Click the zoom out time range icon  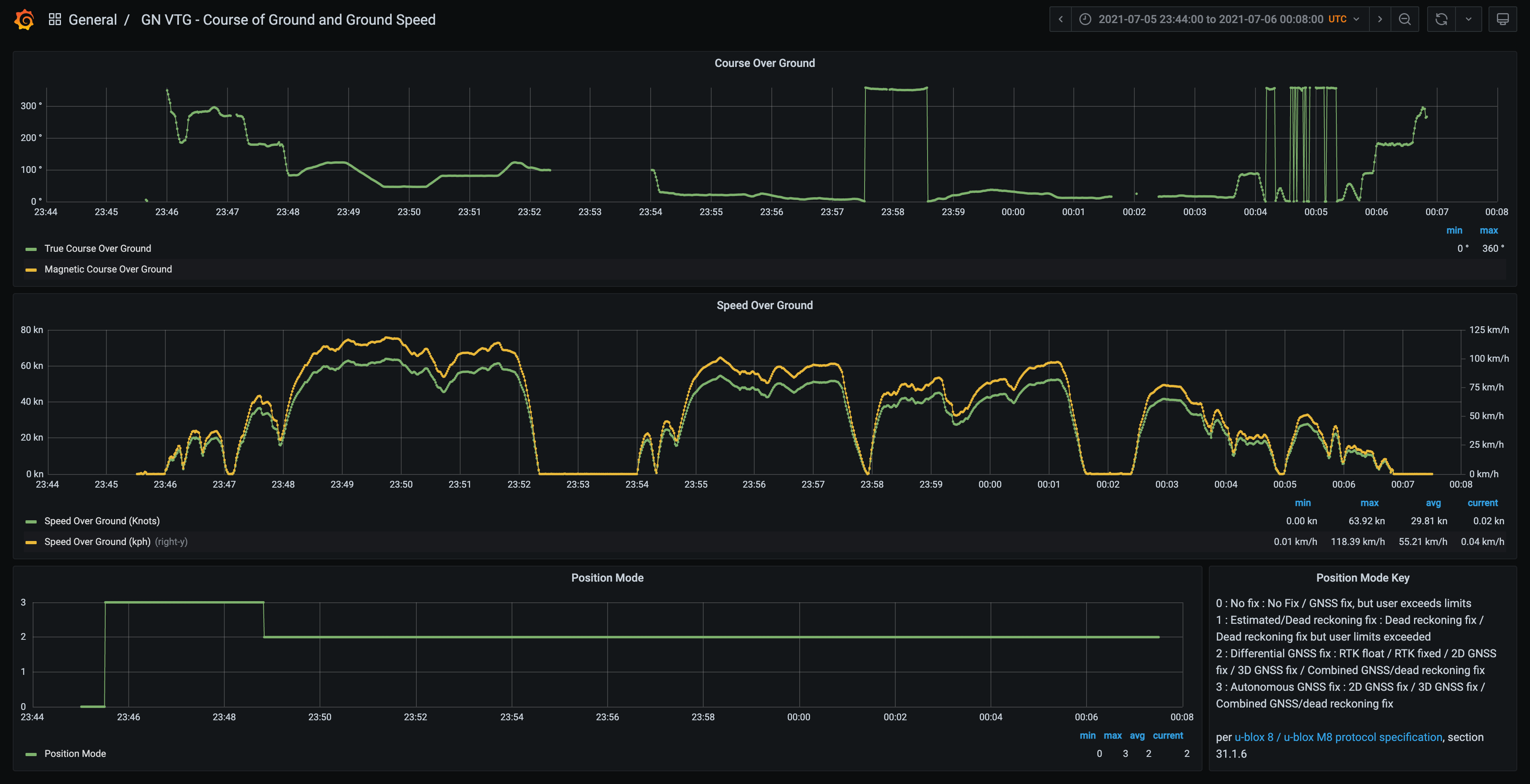click(1404, 20)
